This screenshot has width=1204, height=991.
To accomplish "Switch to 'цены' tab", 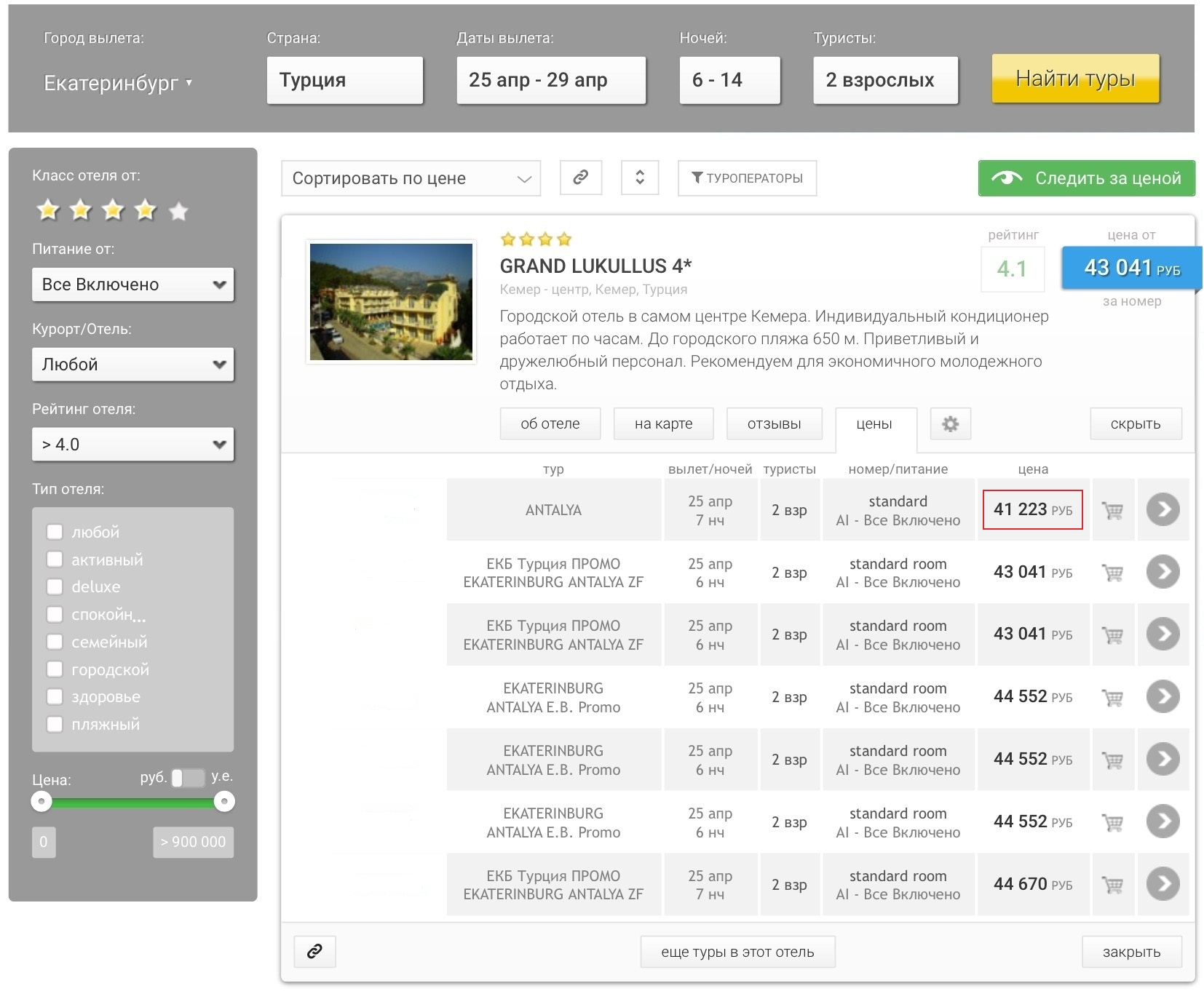I will click(874, 424).
